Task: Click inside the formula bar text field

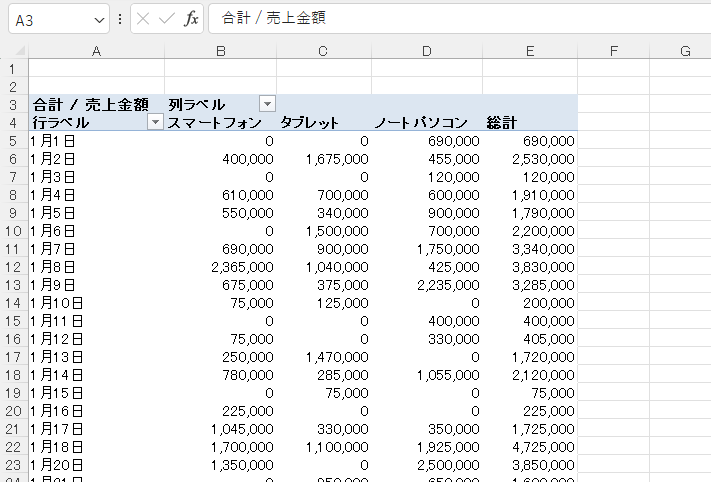Action: (459, 19)
